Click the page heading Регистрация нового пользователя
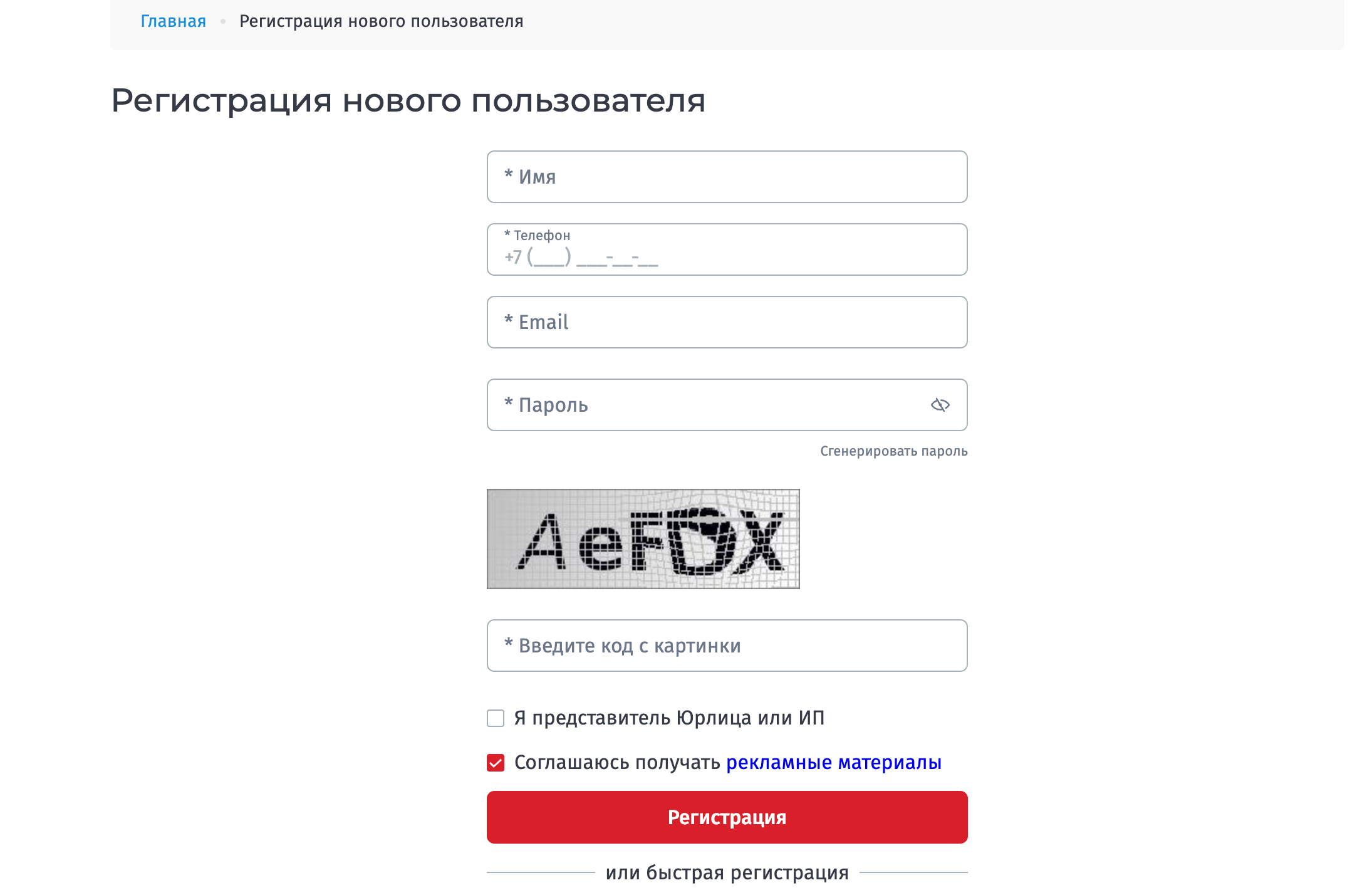The image size is (1372, 895). click(x=408, y=100)
